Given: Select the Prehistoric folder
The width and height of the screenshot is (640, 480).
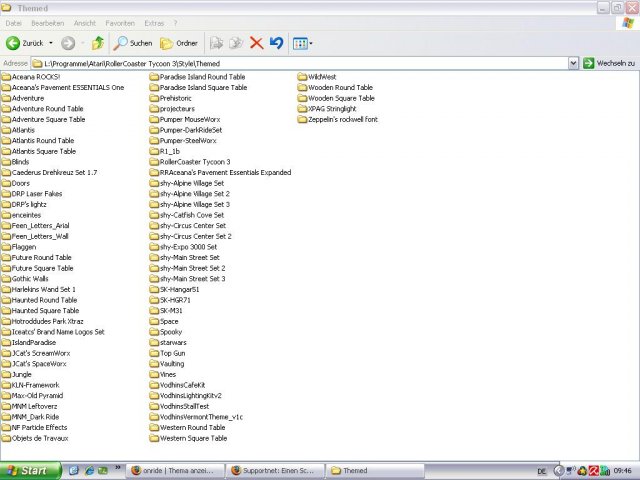Looking at the screenshot, I should tap(171, 98).
